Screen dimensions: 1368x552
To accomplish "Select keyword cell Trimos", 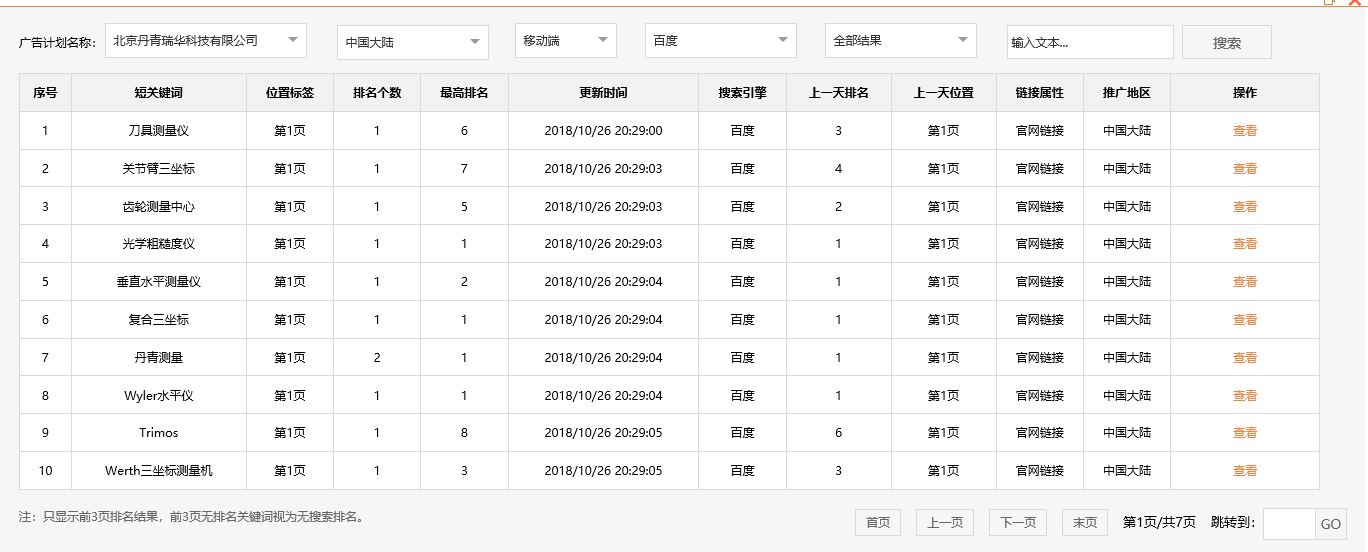I will [x=159, y=433].
